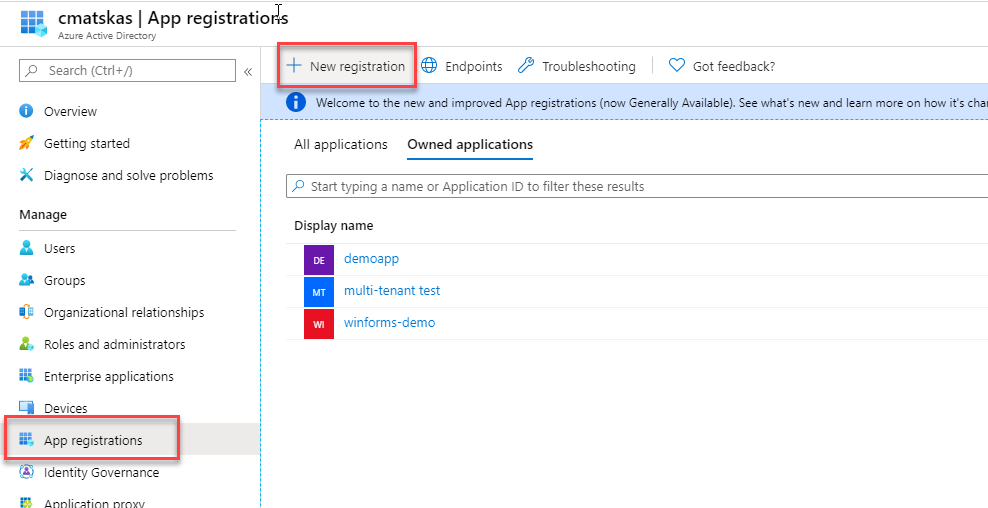Click the blue info icon in the welcome banner
This screenshot has height=508, width=988.
tap(296, 101)
